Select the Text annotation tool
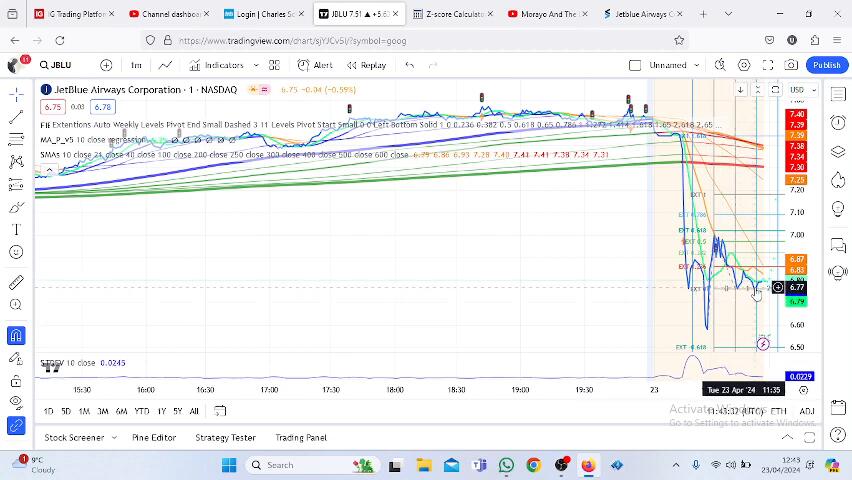Viewport: 852px width, 480px height. tap(16, 230)
